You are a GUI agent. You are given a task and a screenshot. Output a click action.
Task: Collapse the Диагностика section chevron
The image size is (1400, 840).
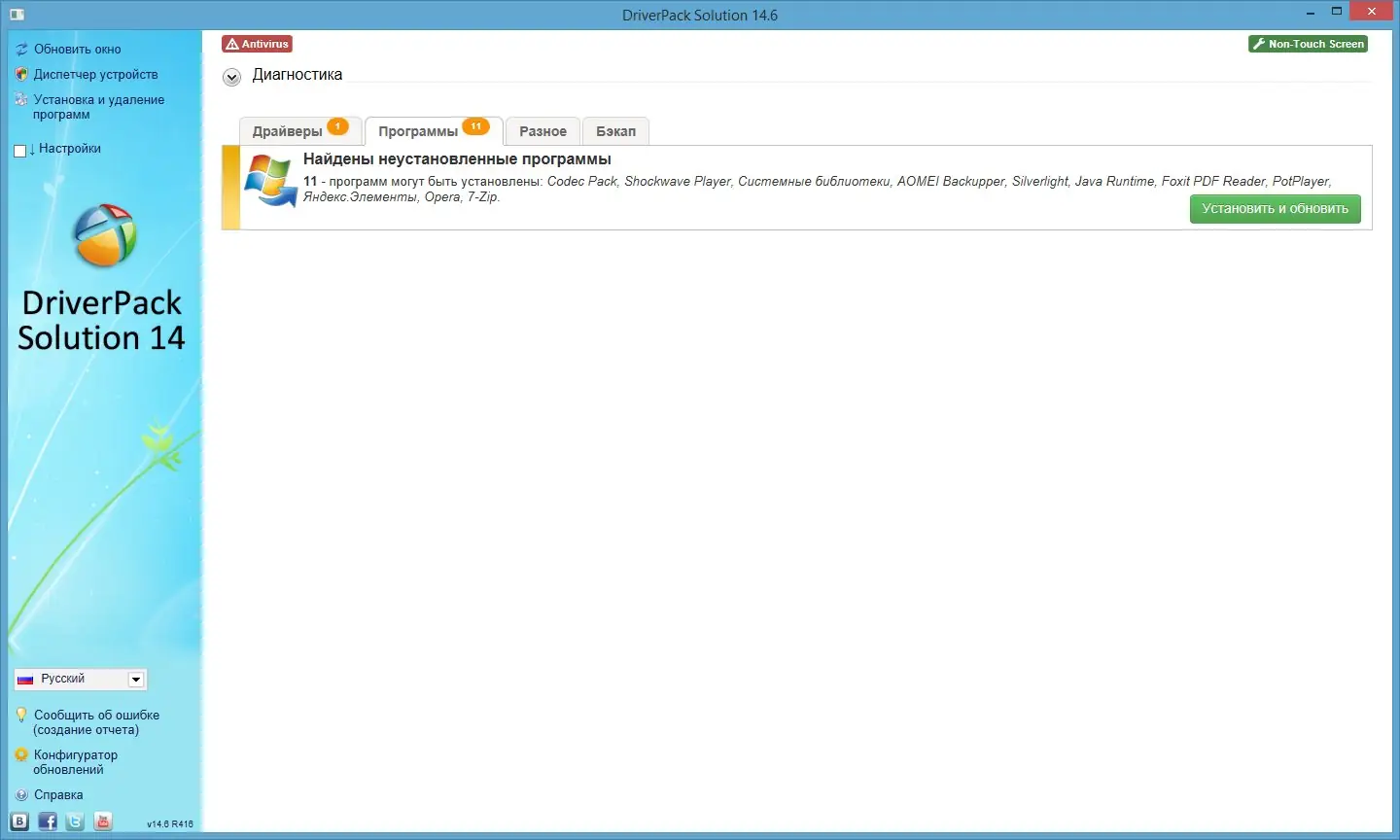(231, 77)
